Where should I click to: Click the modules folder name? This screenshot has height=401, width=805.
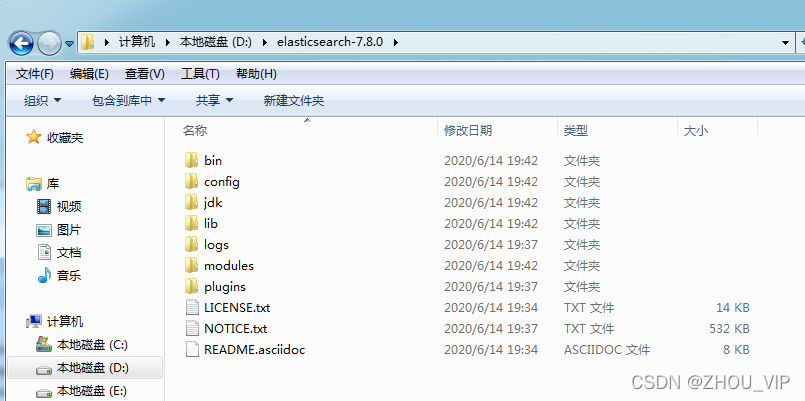(x=229, y=265)
